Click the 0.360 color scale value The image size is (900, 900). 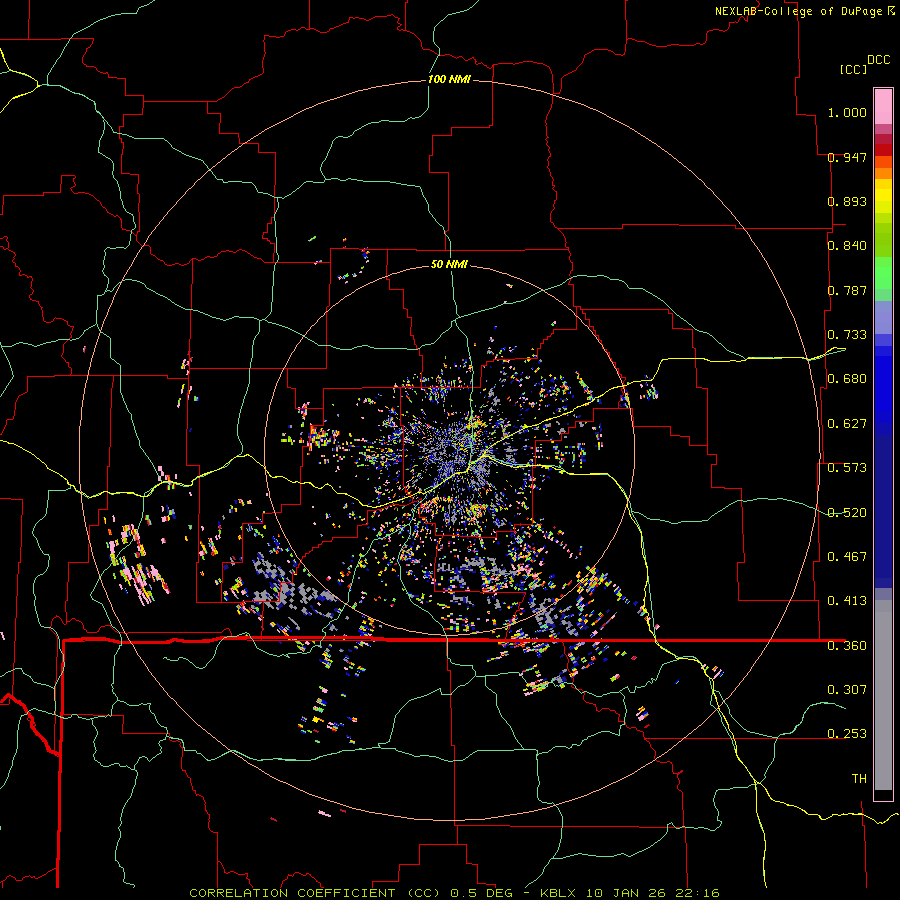[x=847, y=646]
